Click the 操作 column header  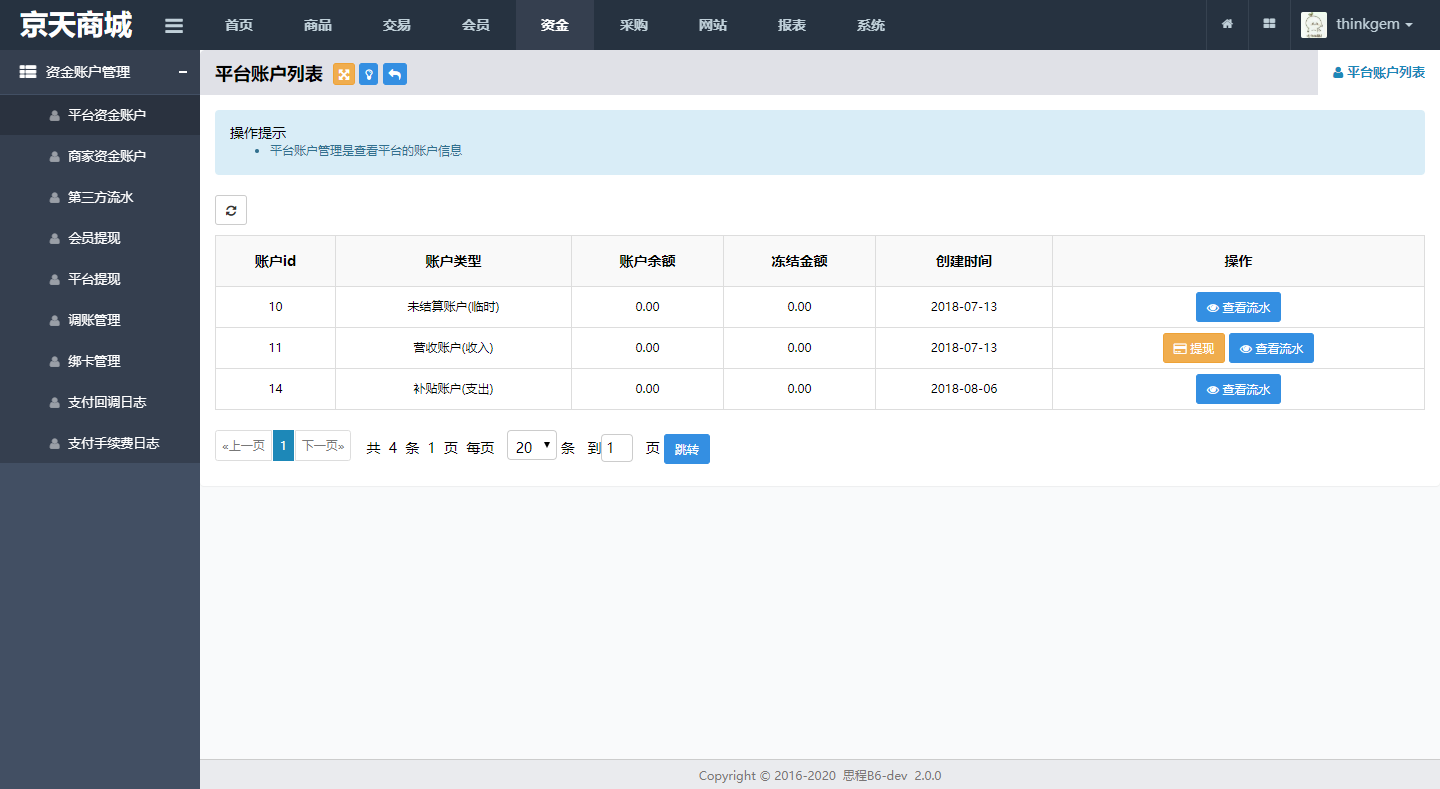pyautogui.click(x=1238, y=261)
